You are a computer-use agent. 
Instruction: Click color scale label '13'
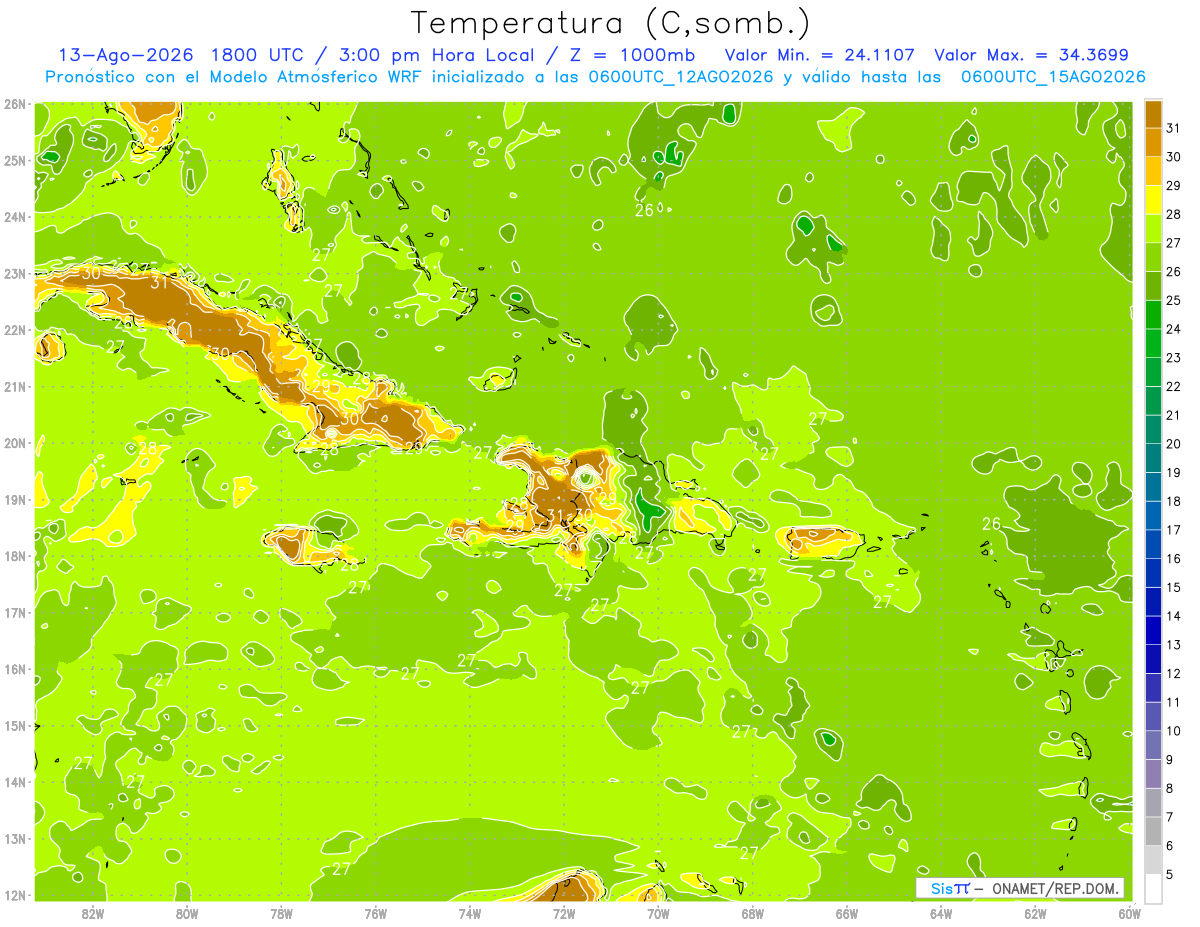(1174, 645)
